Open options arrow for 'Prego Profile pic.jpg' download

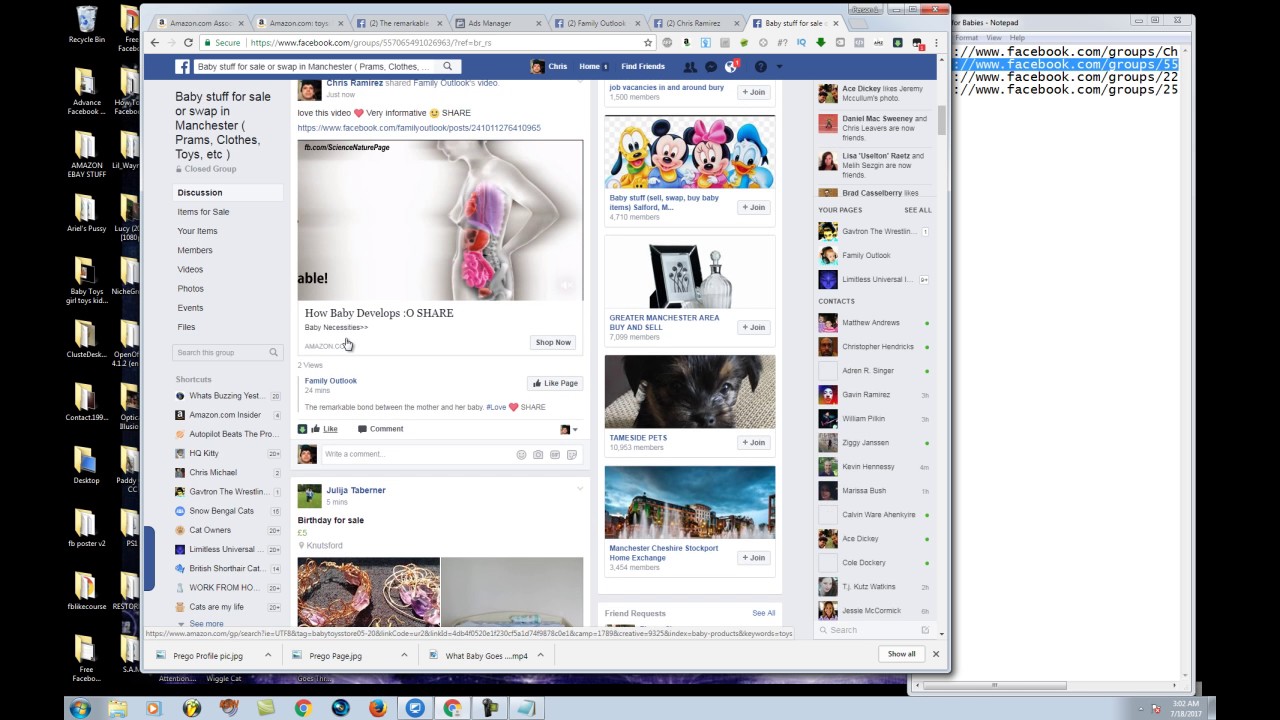[x=267, y=655]
